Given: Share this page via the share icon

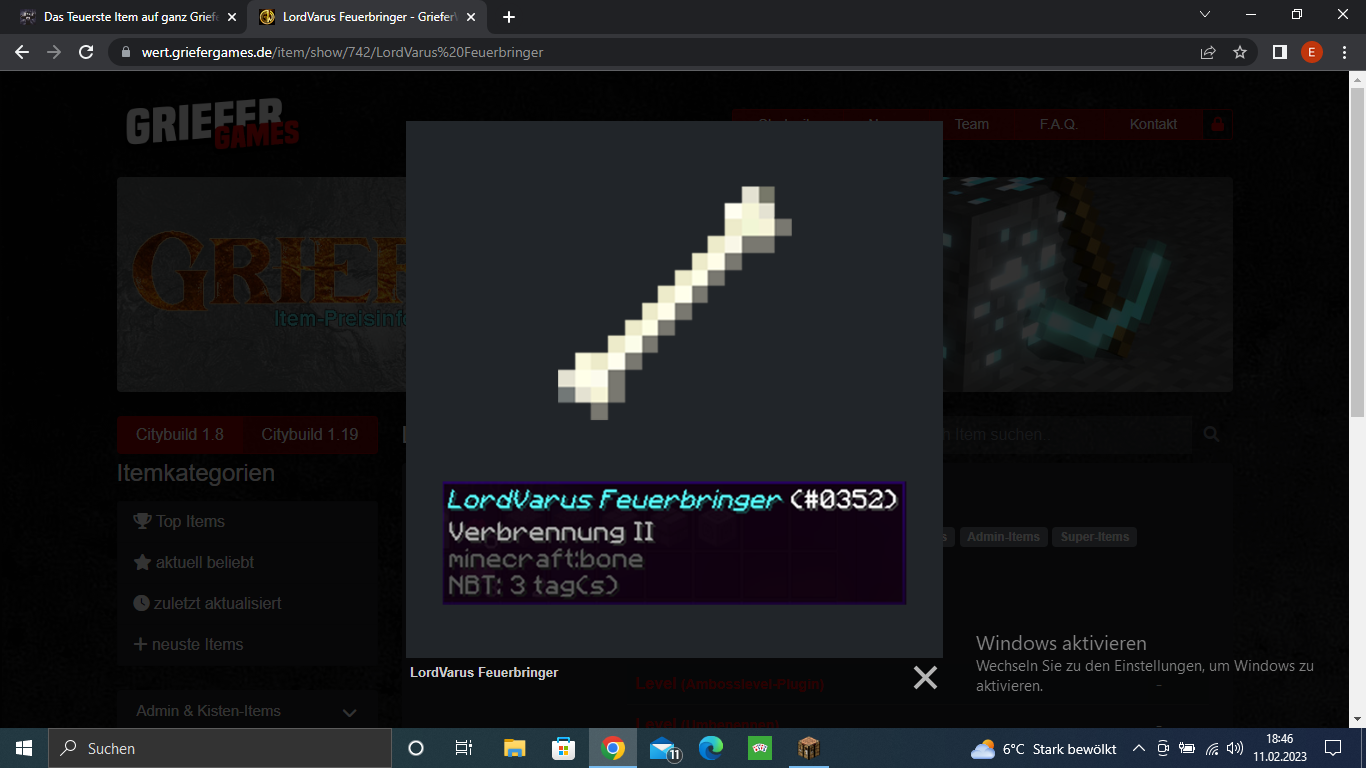Looking at the screenshot, I should coord(1208,52).
